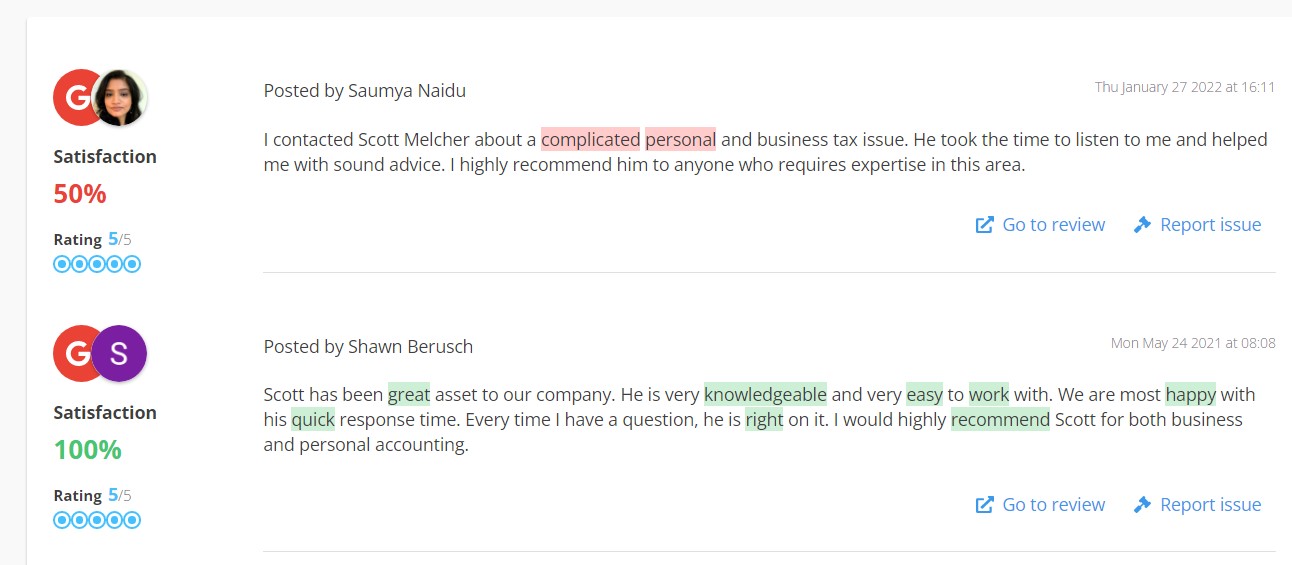Click the purple S avatar
Image resolution: width=1292 pixels, height=565 pixels.
click(x=119, y=354)
